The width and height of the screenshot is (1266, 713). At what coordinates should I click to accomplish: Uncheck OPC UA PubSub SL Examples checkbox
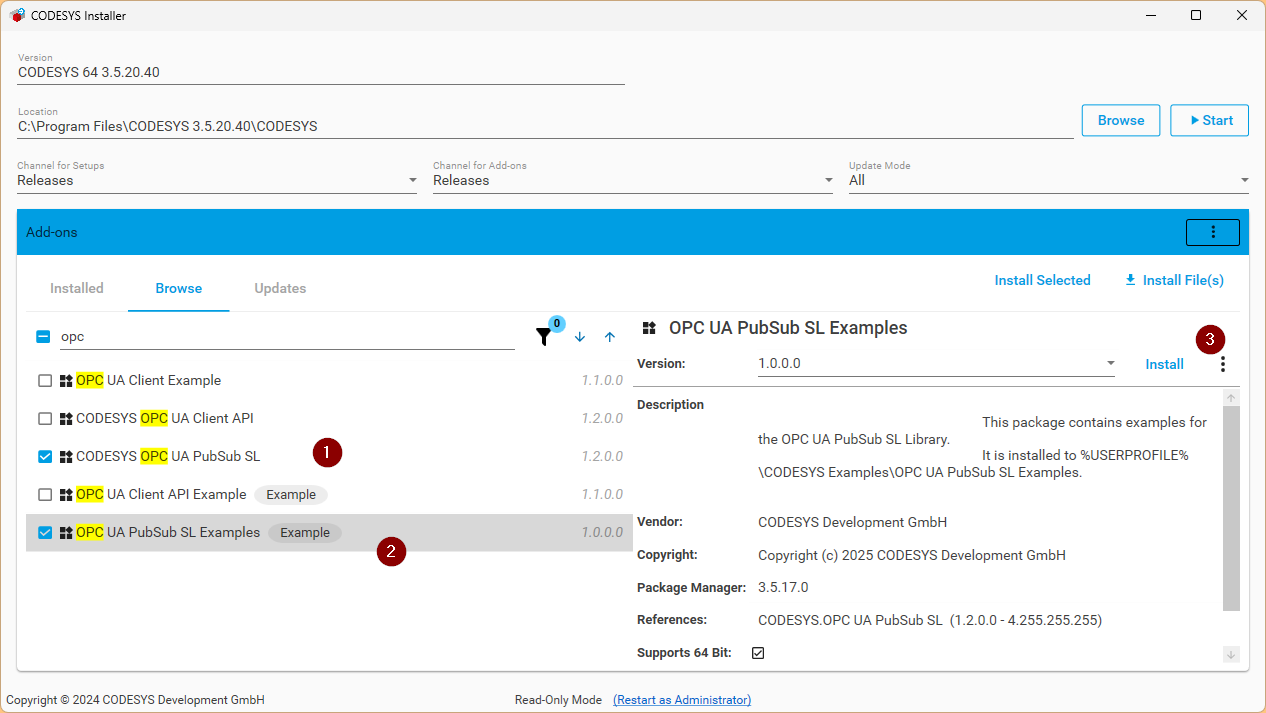pos(45,533)
